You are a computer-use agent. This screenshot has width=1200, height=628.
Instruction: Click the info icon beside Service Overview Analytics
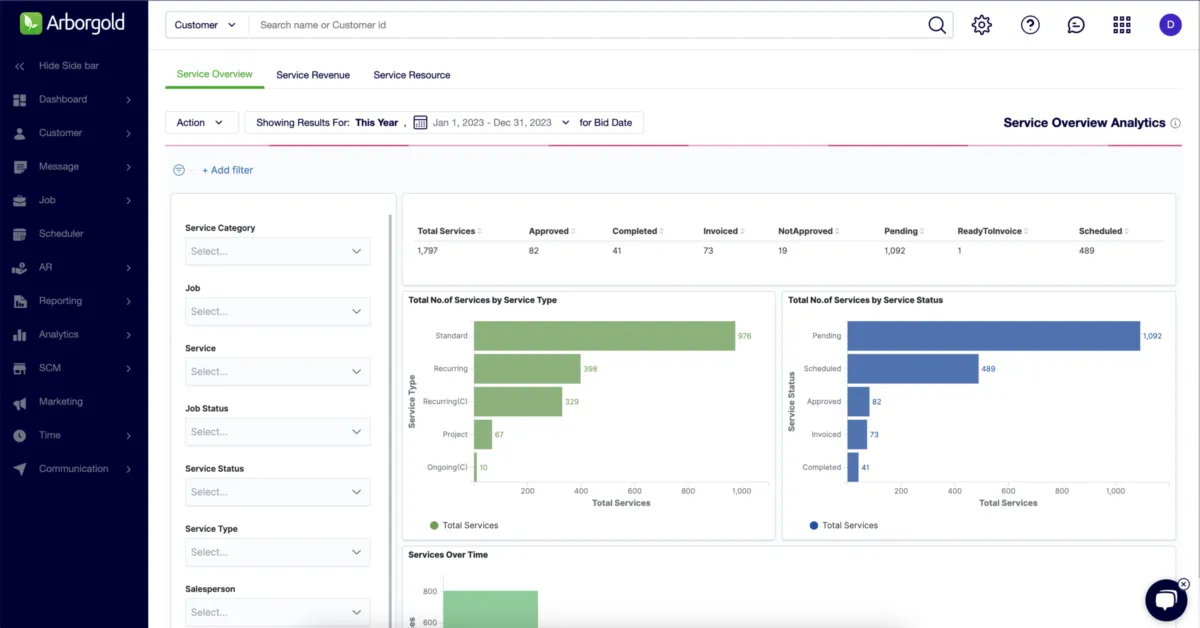click(x=1175, y=123)
